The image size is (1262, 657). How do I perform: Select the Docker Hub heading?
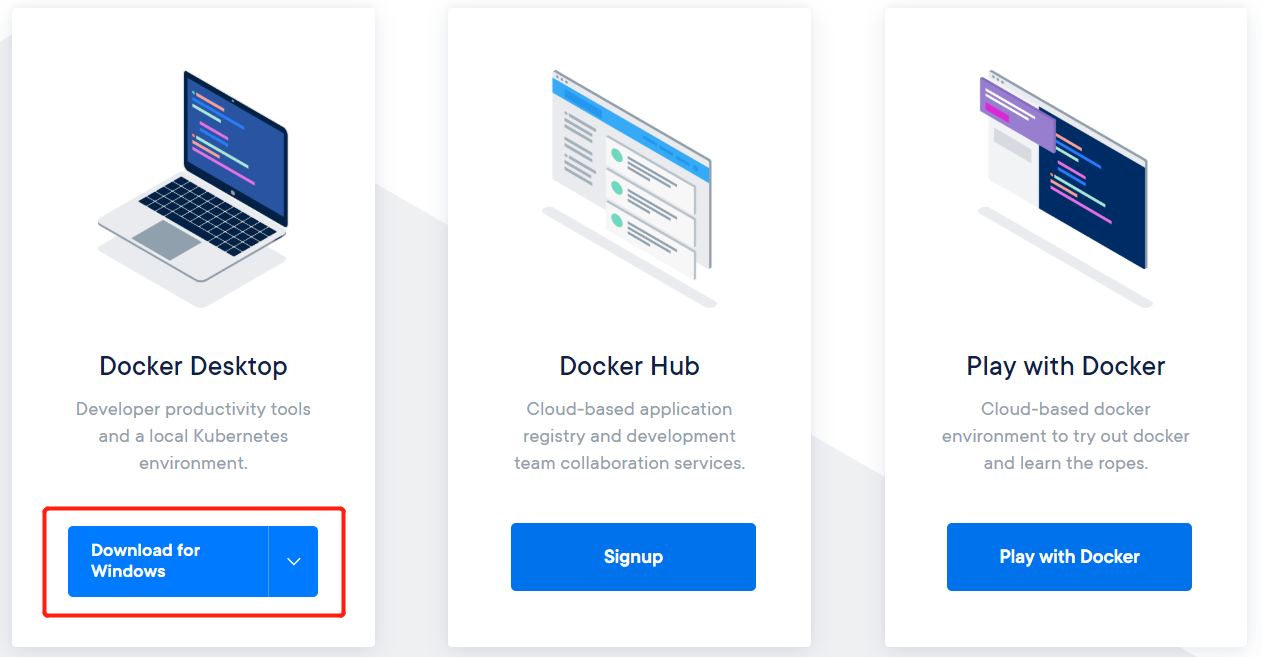pyautogui.click(x=629, y=366)
